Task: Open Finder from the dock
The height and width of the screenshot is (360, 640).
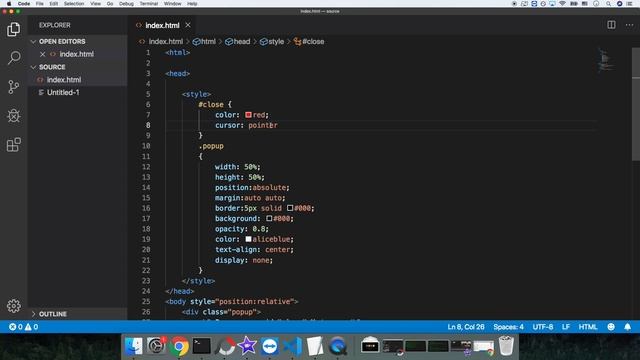Action: click(x=134, y=346)
